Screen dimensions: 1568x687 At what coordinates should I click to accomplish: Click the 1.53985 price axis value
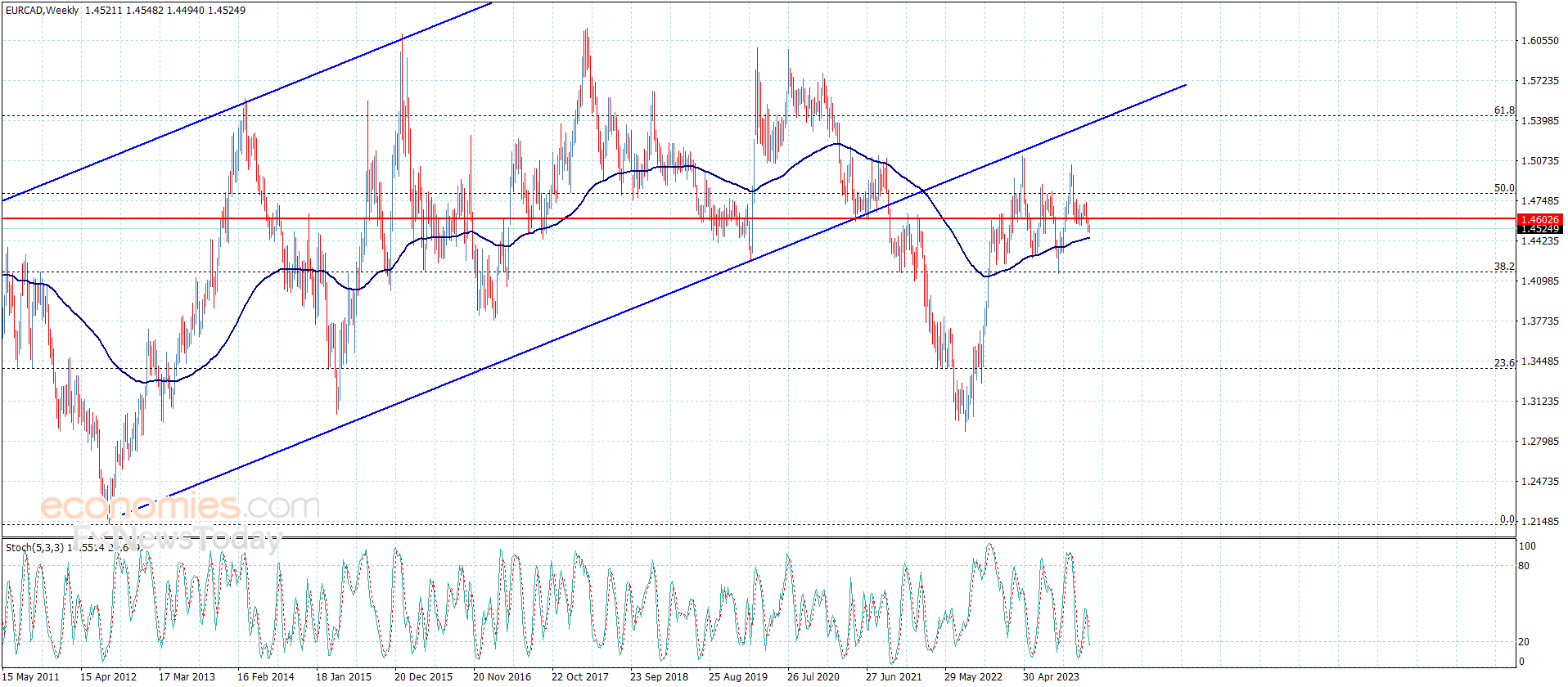tap(1539, 121)
